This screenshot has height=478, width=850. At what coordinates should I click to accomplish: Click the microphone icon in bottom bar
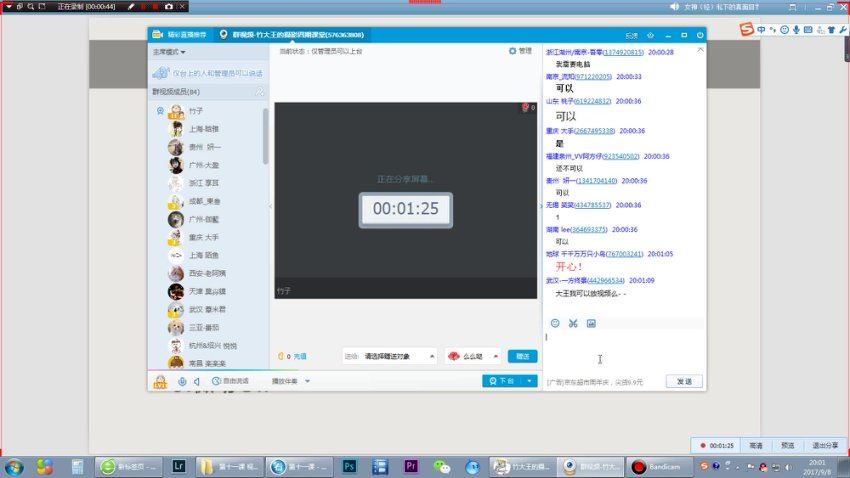coord(182,381)
